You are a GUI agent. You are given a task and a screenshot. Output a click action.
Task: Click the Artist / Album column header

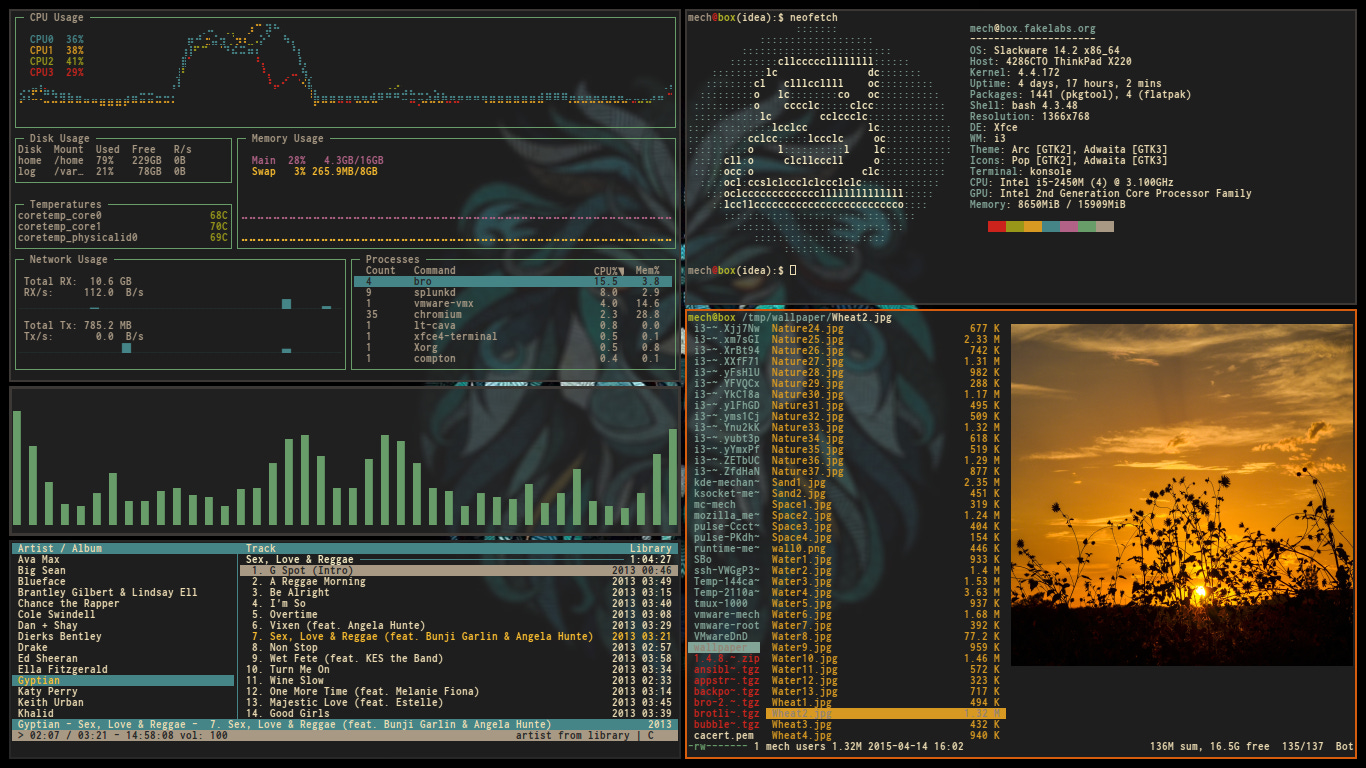coord(60,549)
